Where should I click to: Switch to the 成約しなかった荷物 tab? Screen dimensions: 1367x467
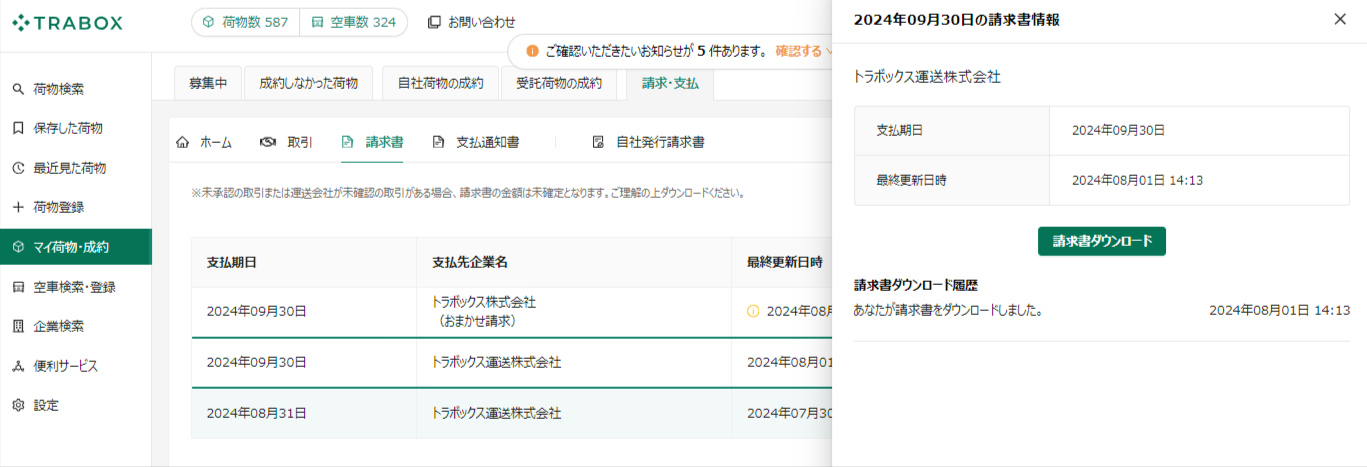click(x=308, y=84)
